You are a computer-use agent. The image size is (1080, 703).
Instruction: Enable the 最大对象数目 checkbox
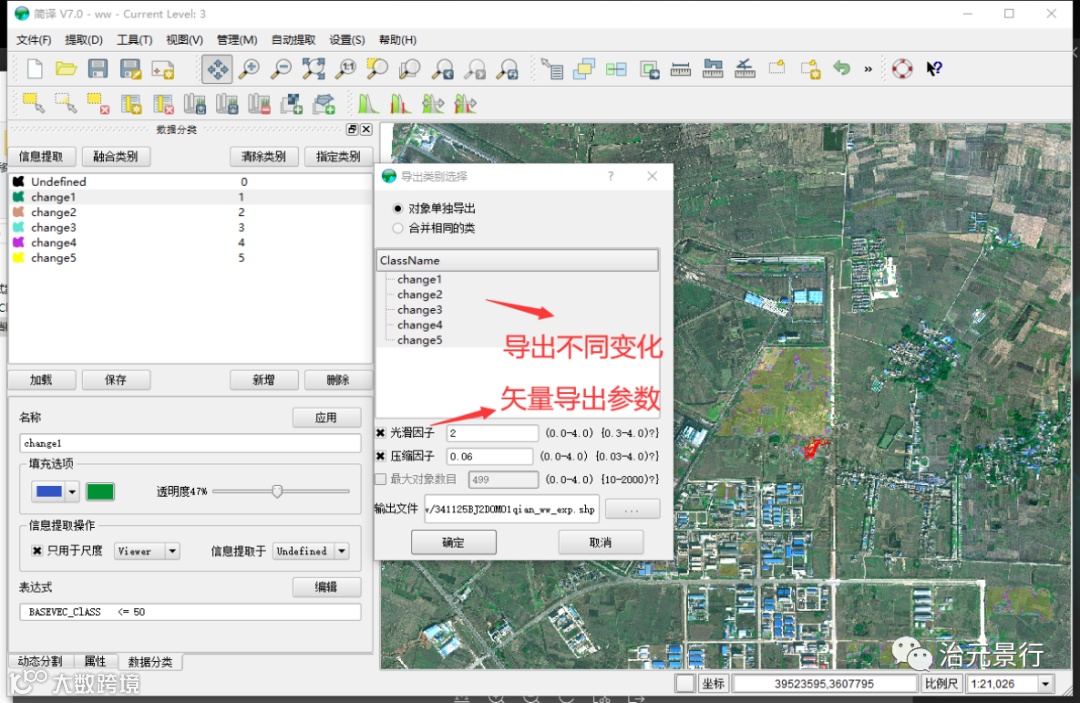tap(380, 479)
